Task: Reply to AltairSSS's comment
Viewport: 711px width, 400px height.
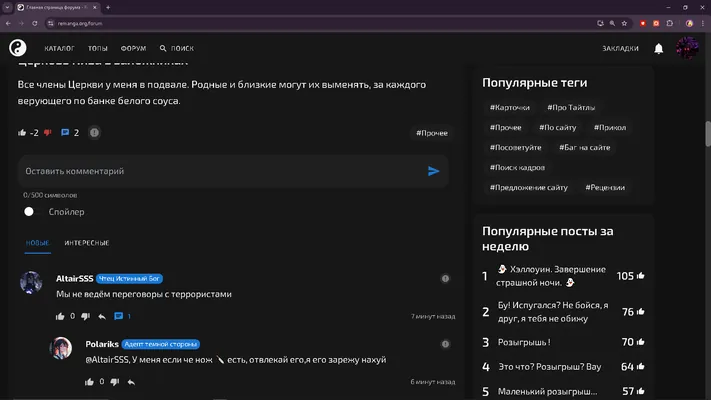Action: [102, 316]
